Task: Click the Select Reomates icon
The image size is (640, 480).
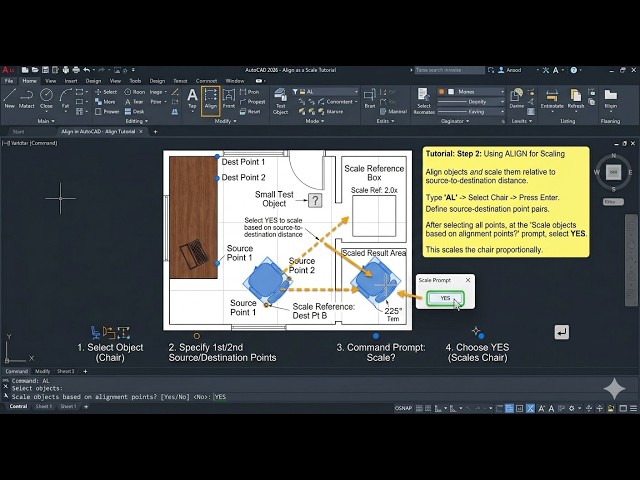Action: click(424, 101)
